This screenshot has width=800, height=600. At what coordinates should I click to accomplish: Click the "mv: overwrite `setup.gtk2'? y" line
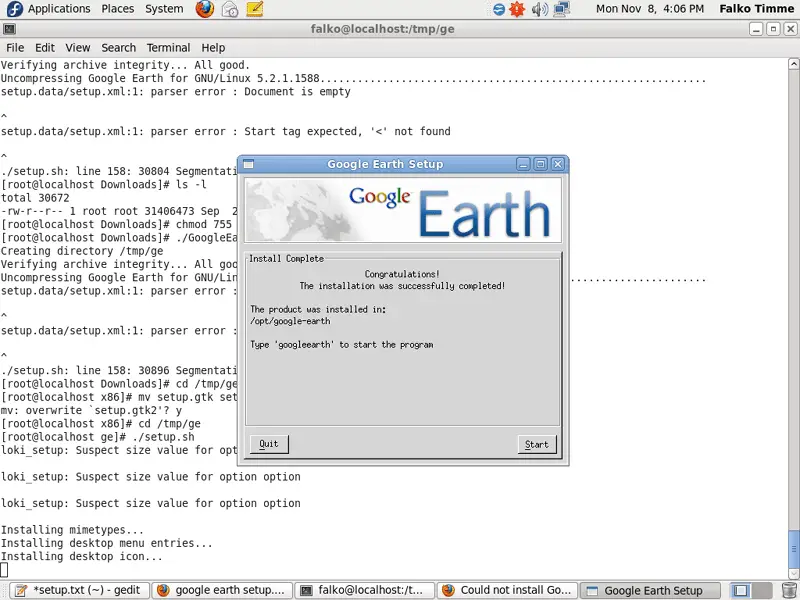[x=91, y=410]
